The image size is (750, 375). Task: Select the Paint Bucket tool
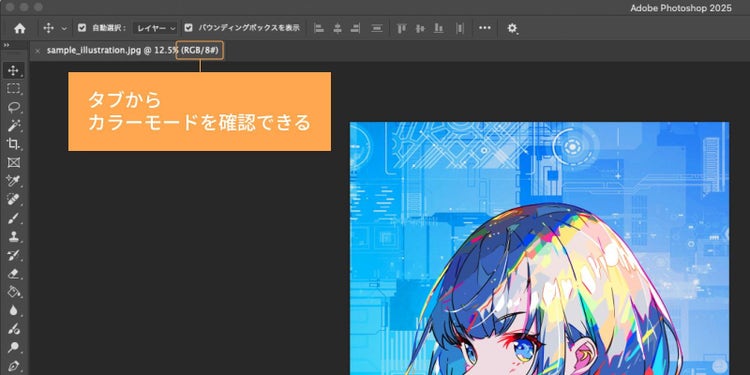coord(13,291)
